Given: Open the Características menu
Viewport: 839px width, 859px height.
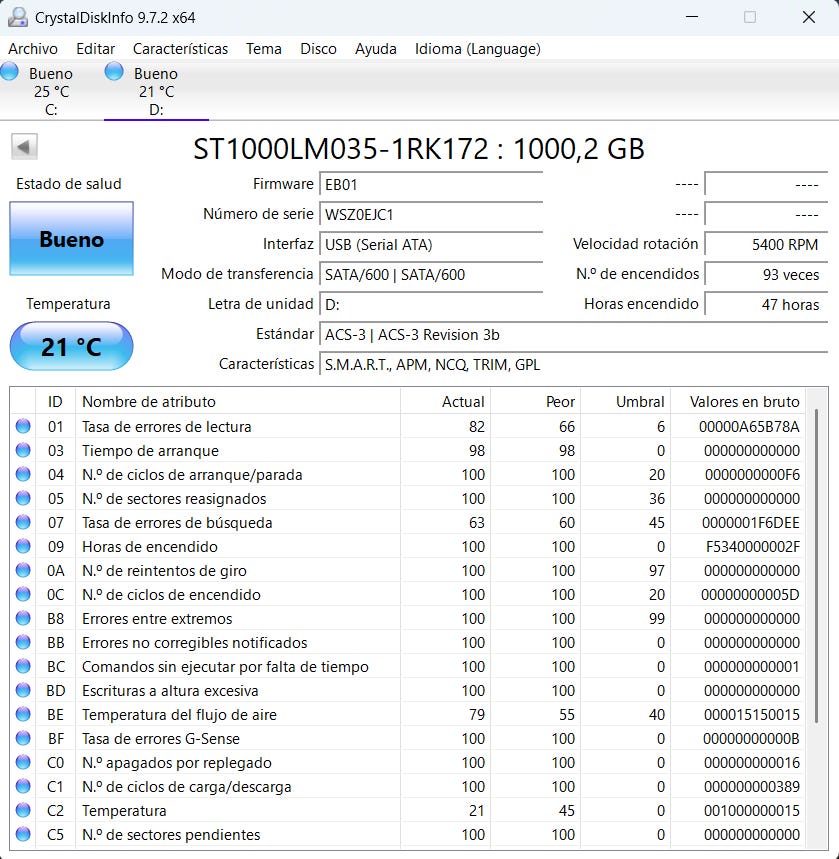Looking at the screenshot, I should 180,48.
